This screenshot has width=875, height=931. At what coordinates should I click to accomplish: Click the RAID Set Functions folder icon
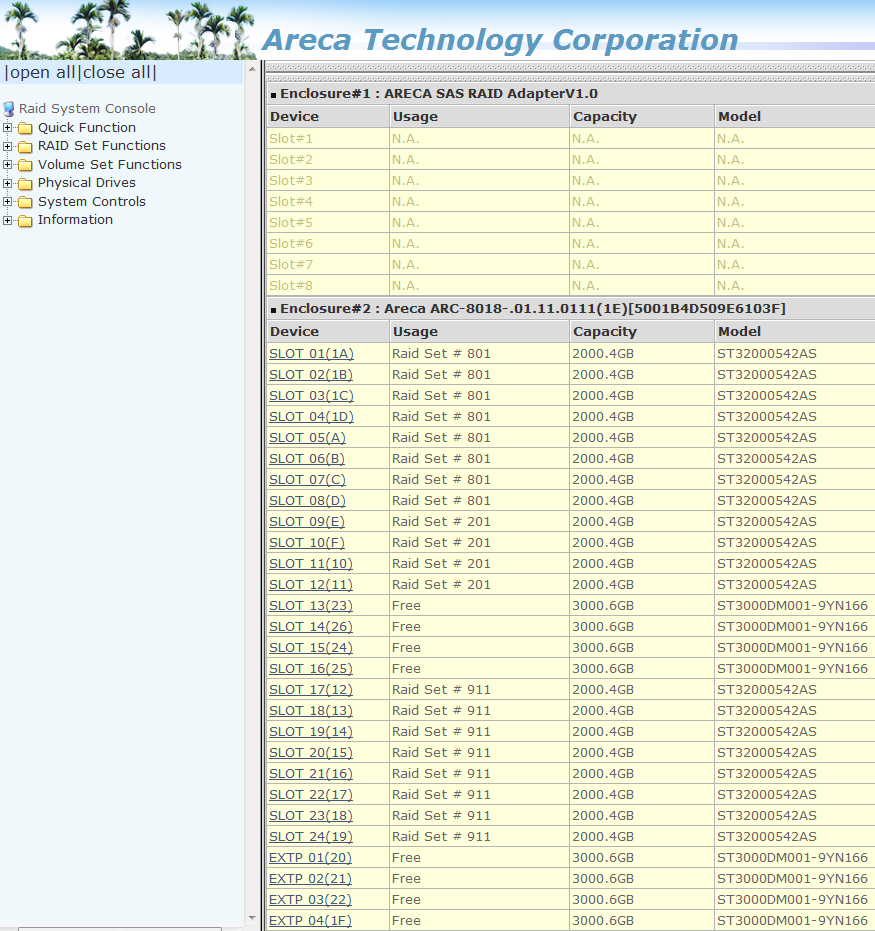point(25,146)
